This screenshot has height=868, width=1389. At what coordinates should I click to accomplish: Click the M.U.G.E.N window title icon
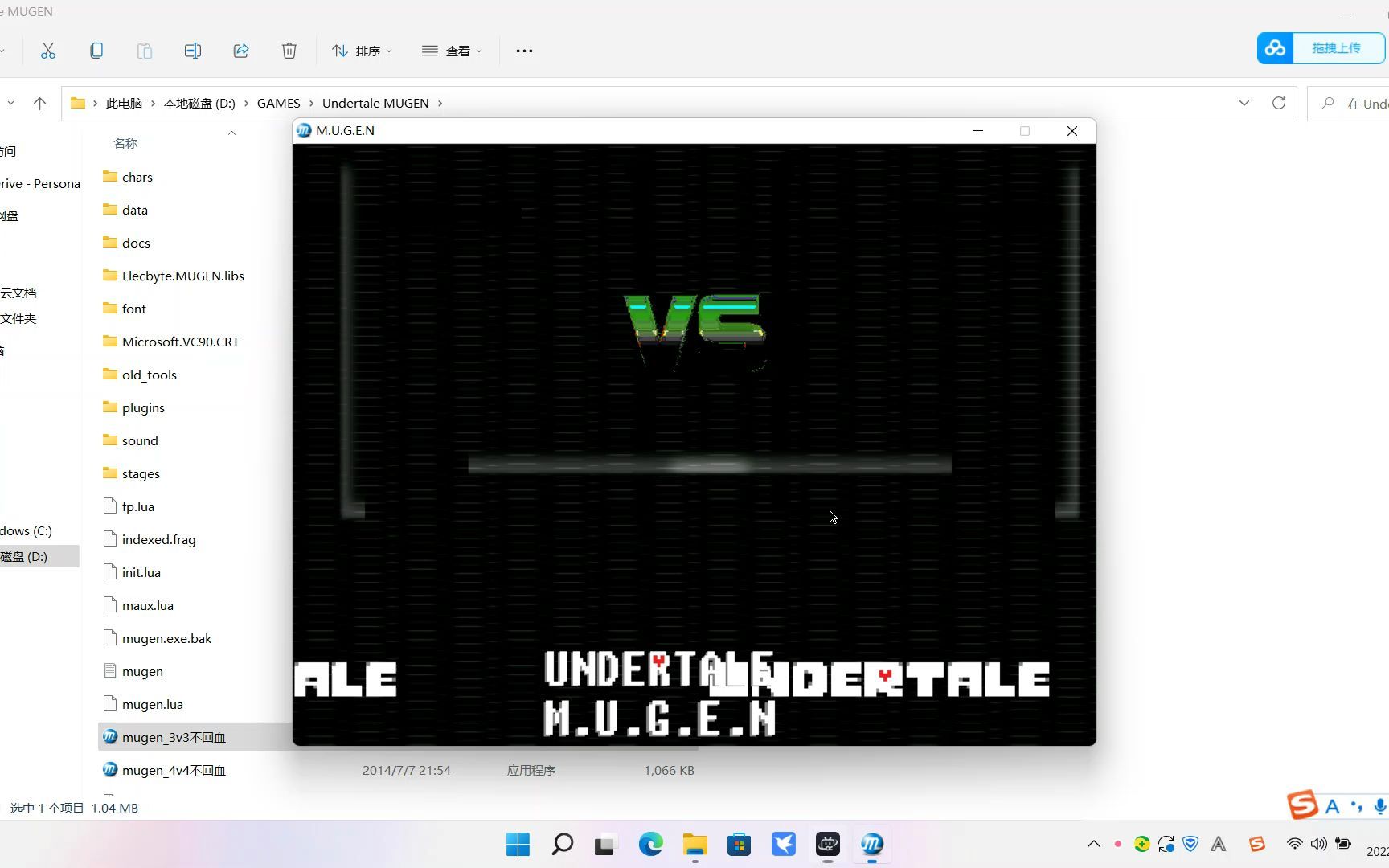coord(304,130)
